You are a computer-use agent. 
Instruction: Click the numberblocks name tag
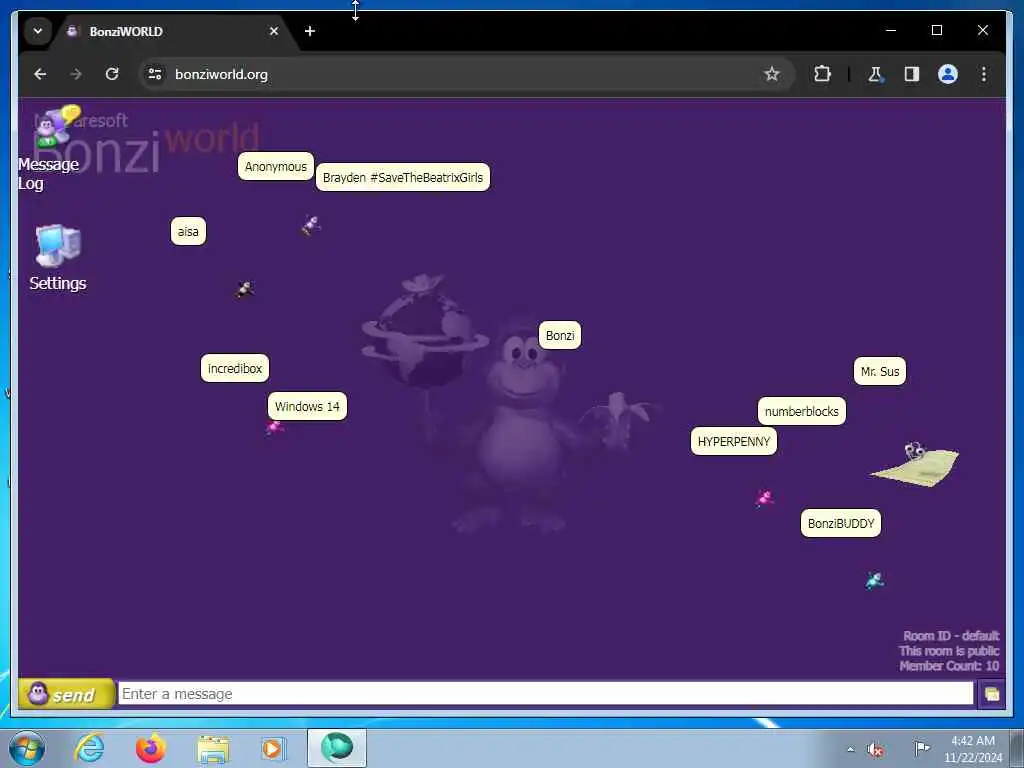[801, 411]
